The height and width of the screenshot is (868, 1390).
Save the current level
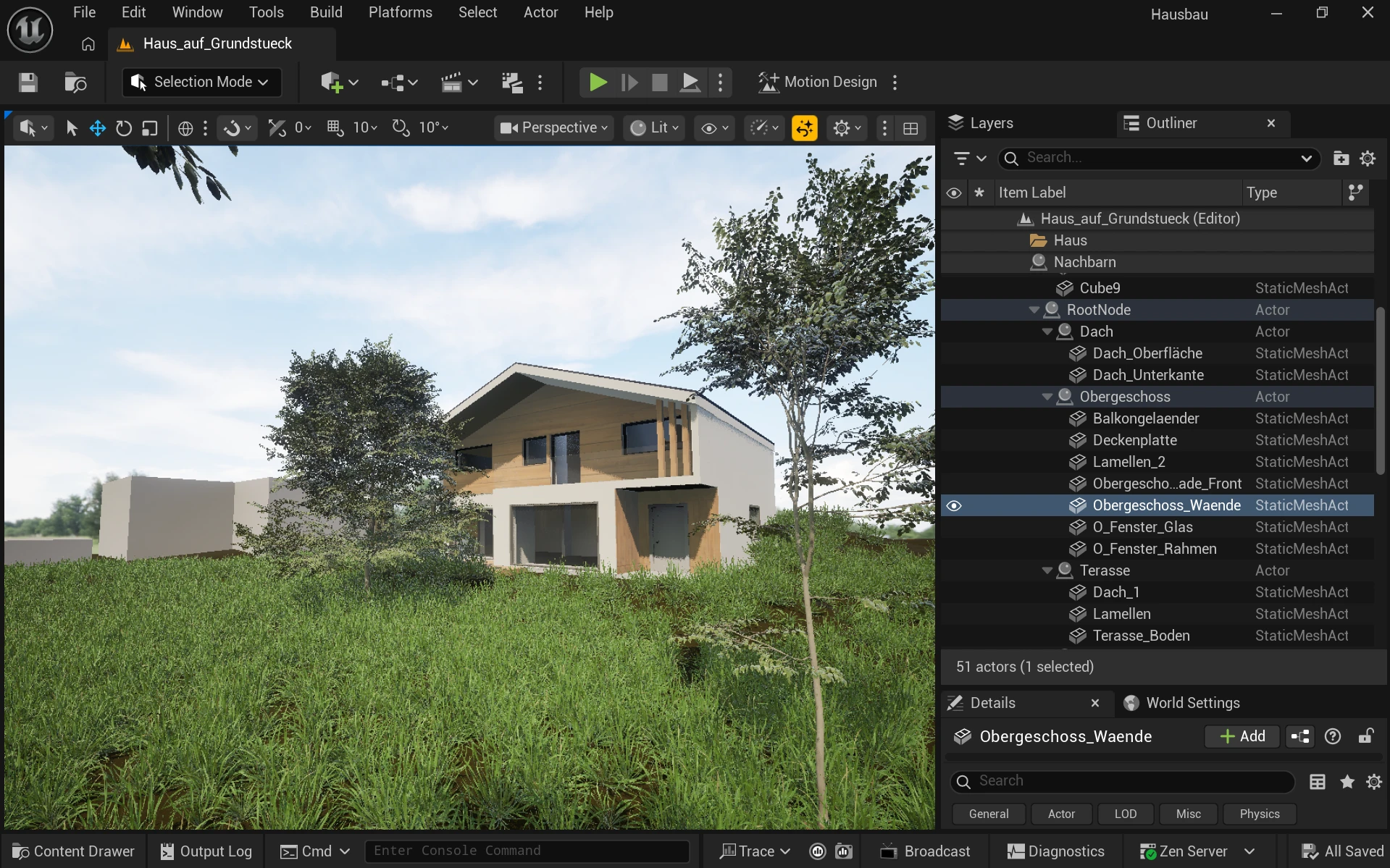point(28,82)
